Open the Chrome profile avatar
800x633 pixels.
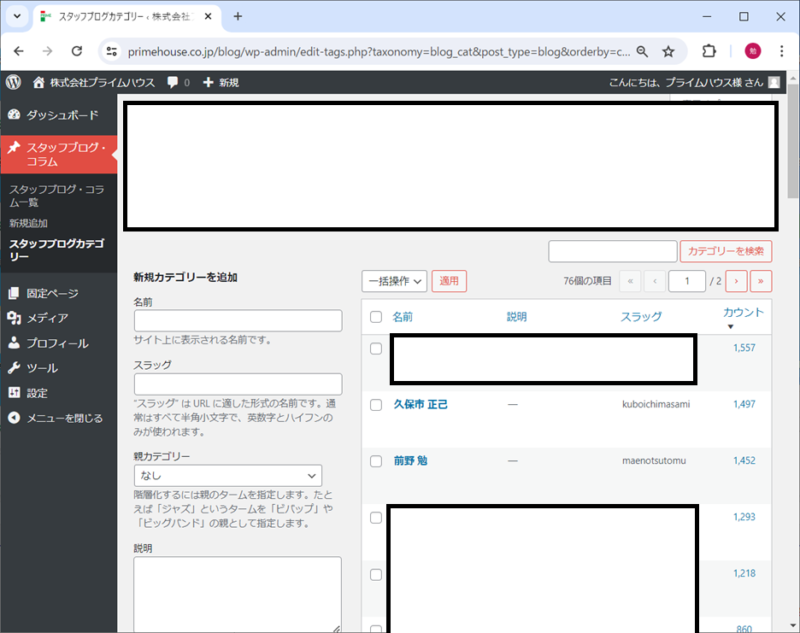point(753,51)
